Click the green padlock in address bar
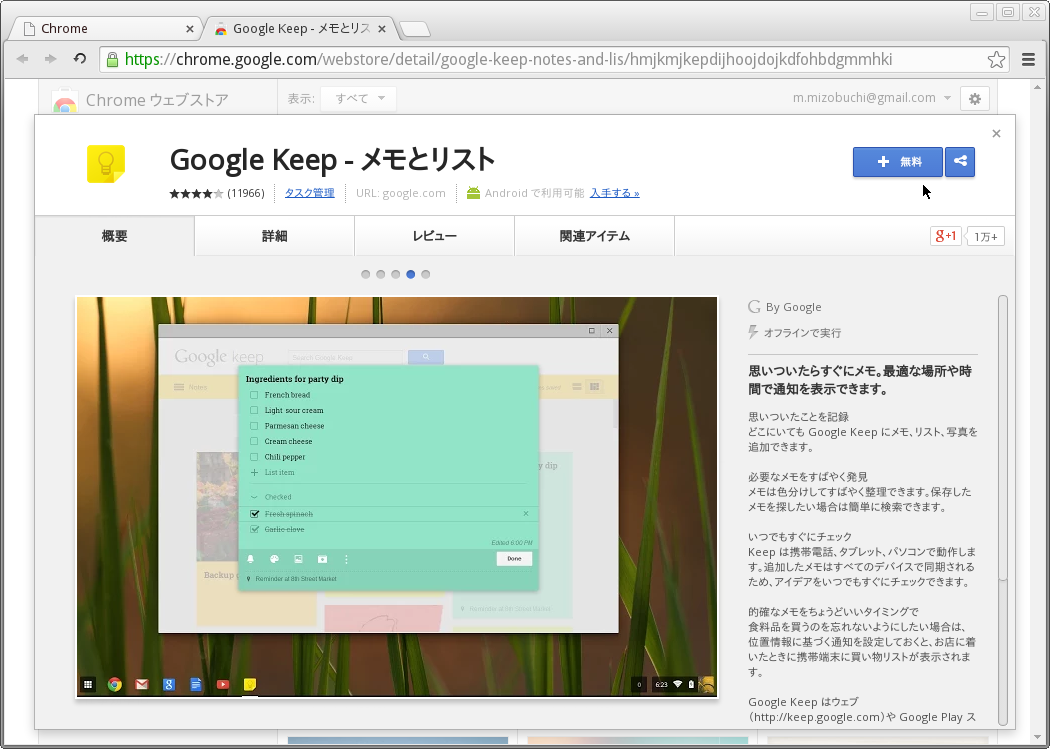The width and height of the screenshot is (1050, 749). pos(112,60)
